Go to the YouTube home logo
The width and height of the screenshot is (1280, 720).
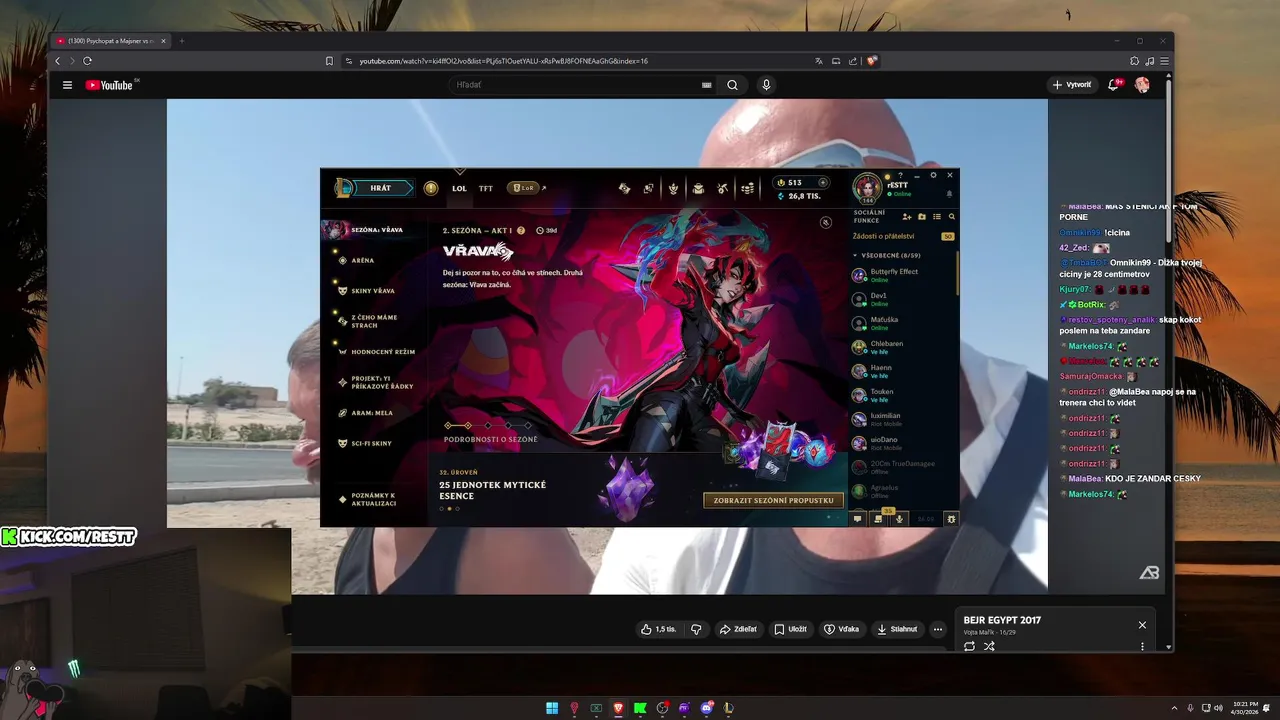pyautogui.click(x=109, y=85)
